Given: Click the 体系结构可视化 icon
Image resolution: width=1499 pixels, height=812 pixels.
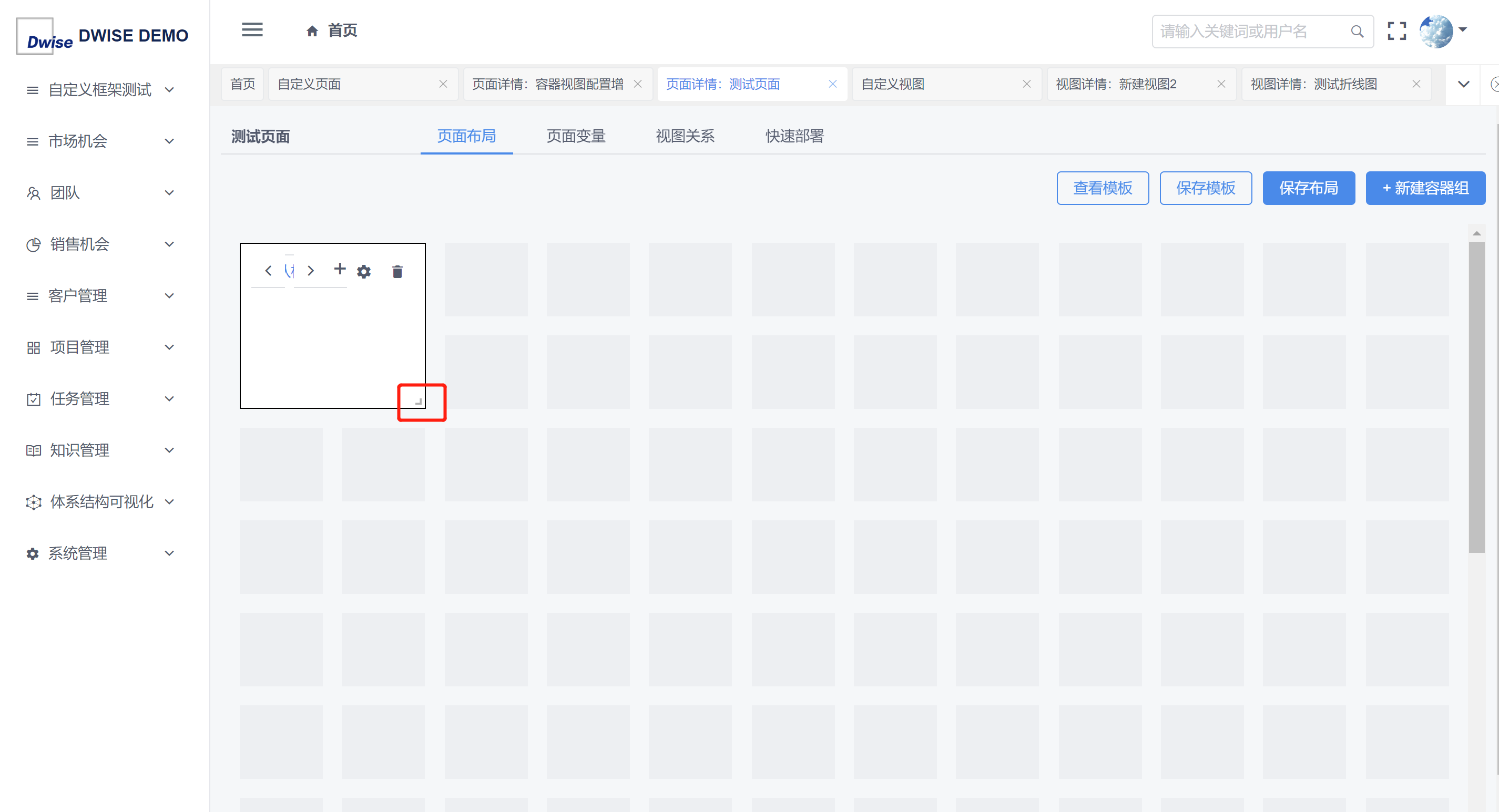Looking at the screenshot, I should pyautogui.click(x=33, y=502).
